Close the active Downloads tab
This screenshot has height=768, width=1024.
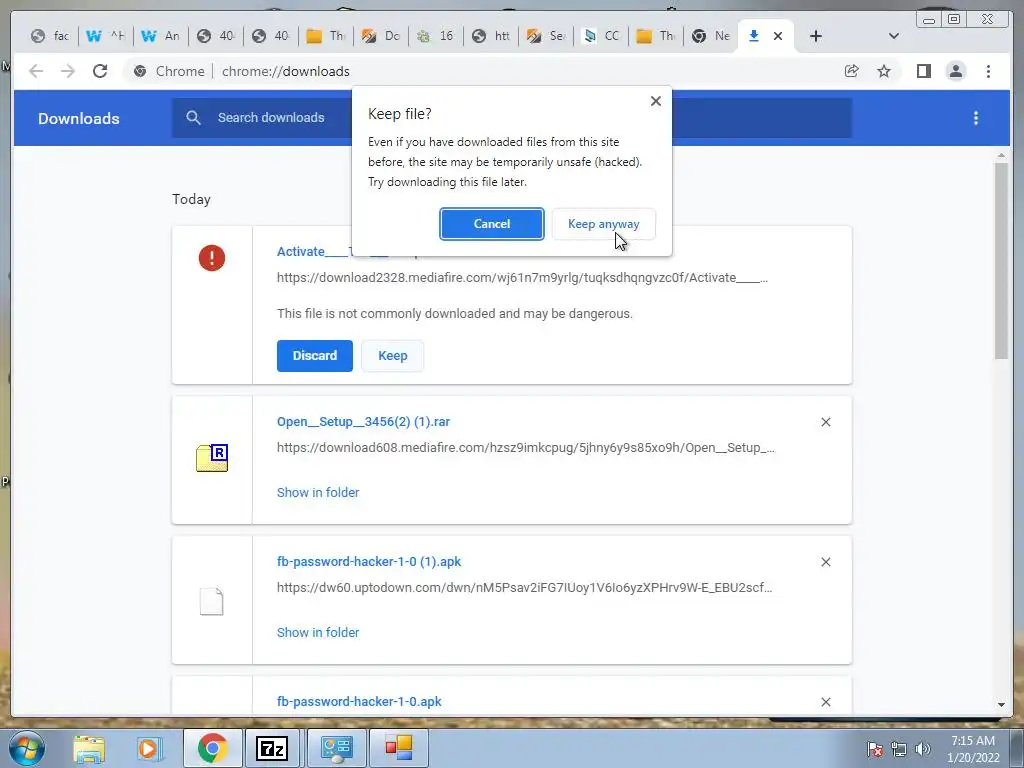[778, 36]
